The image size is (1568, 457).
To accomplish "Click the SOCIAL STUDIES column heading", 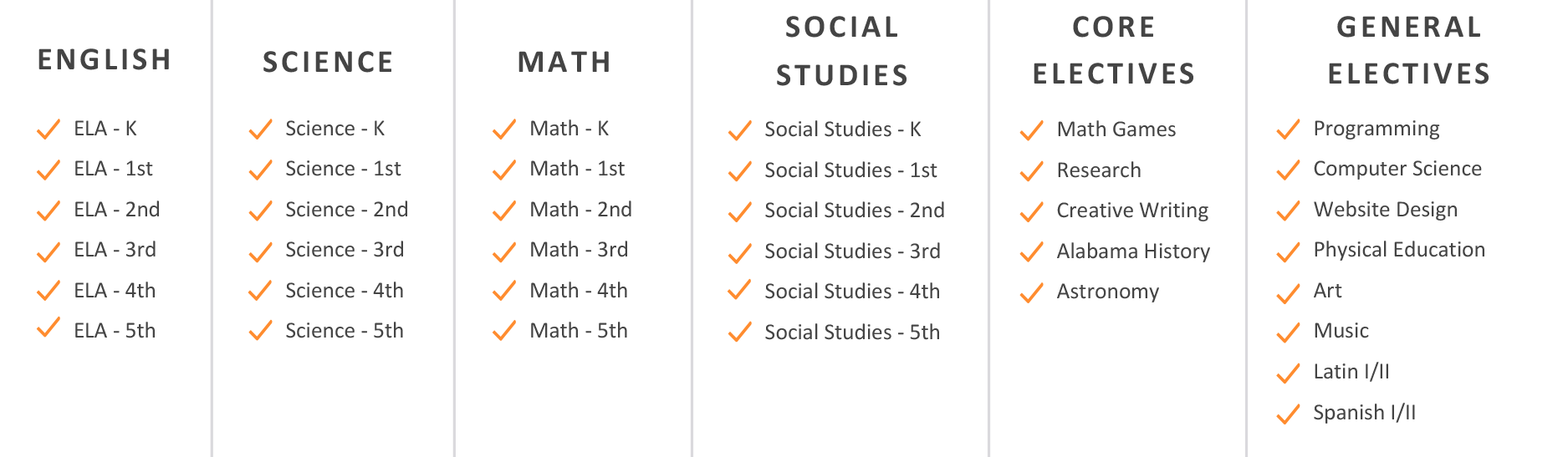I will point(842,51).
